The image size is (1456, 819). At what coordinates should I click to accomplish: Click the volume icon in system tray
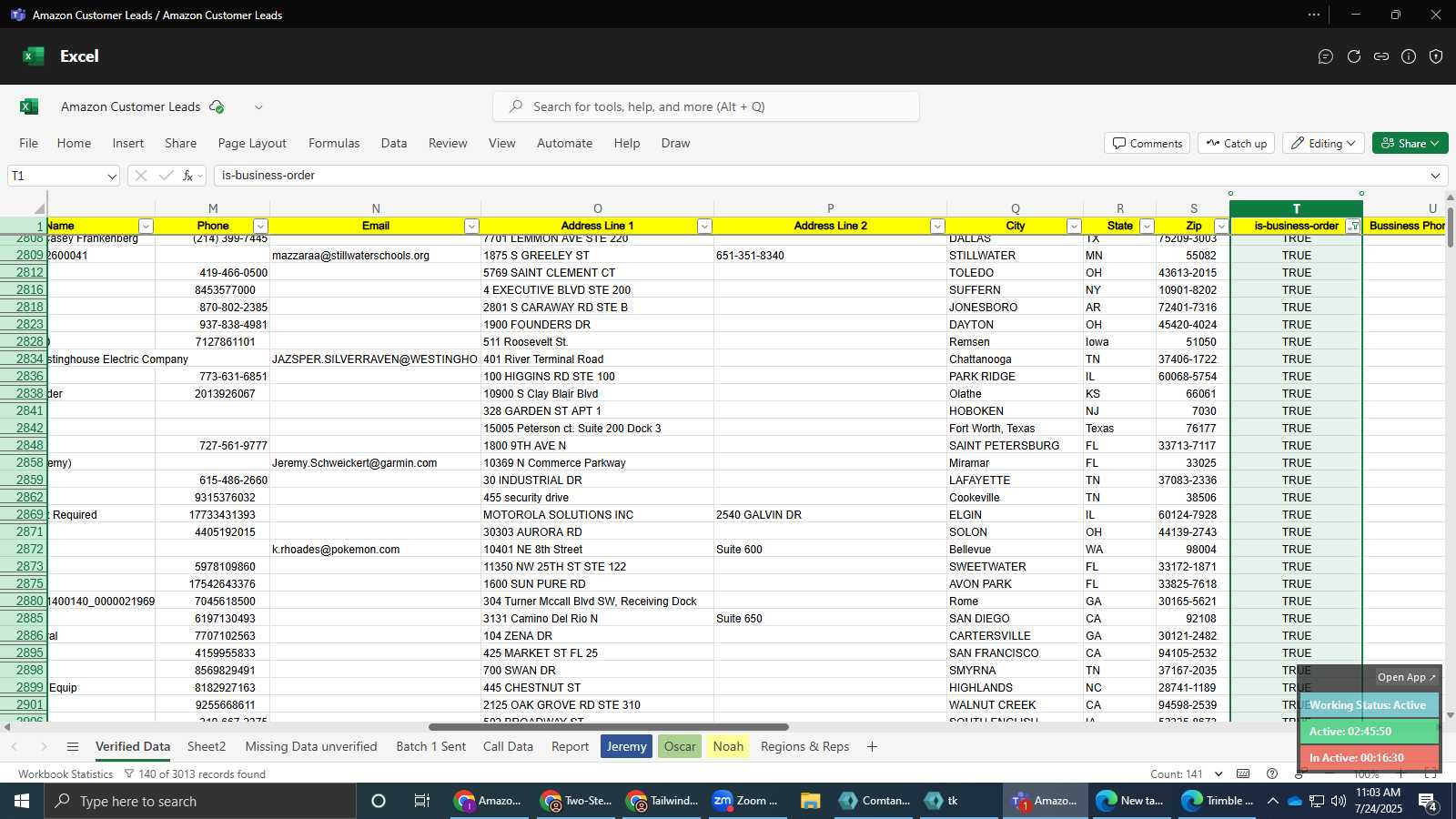(x=1338, y=801)
